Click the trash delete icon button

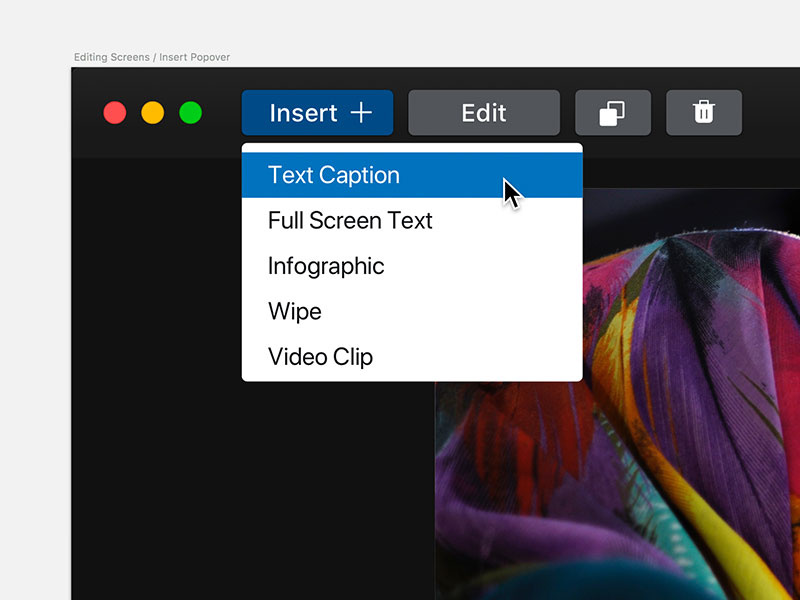click(704, 113)
